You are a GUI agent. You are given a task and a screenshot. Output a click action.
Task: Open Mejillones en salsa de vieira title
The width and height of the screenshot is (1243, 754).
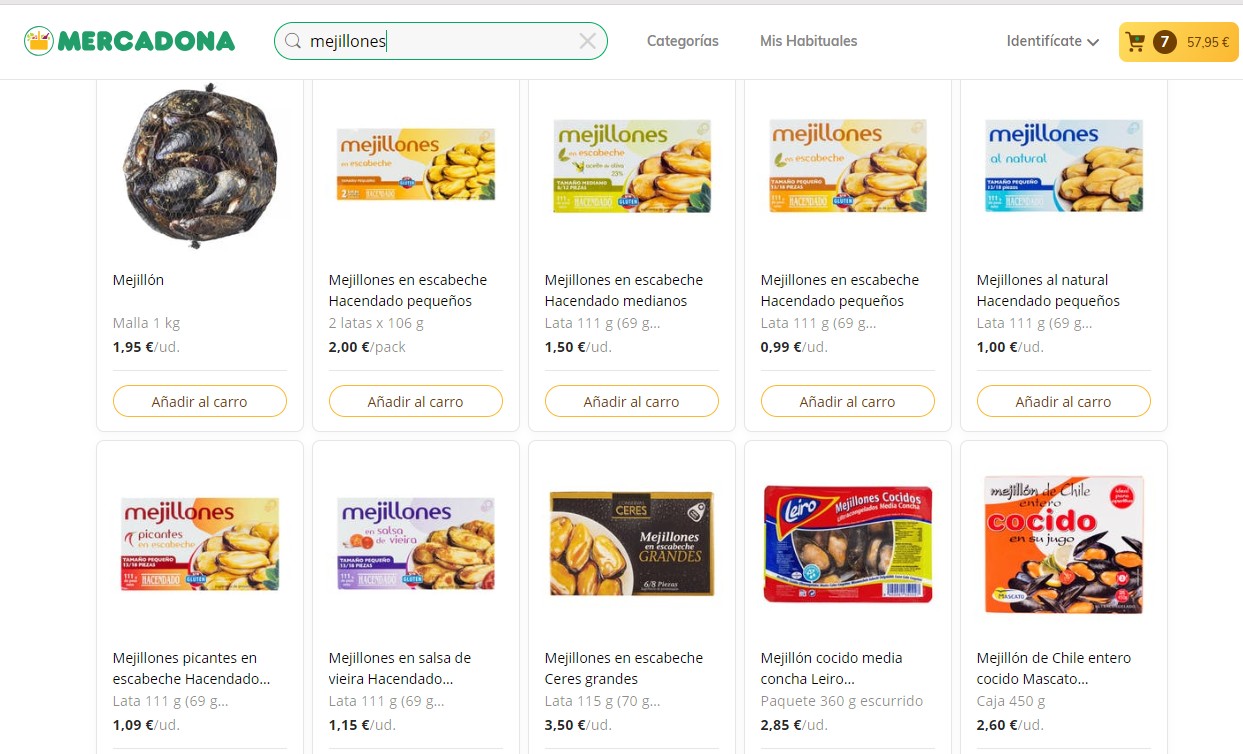400,668
